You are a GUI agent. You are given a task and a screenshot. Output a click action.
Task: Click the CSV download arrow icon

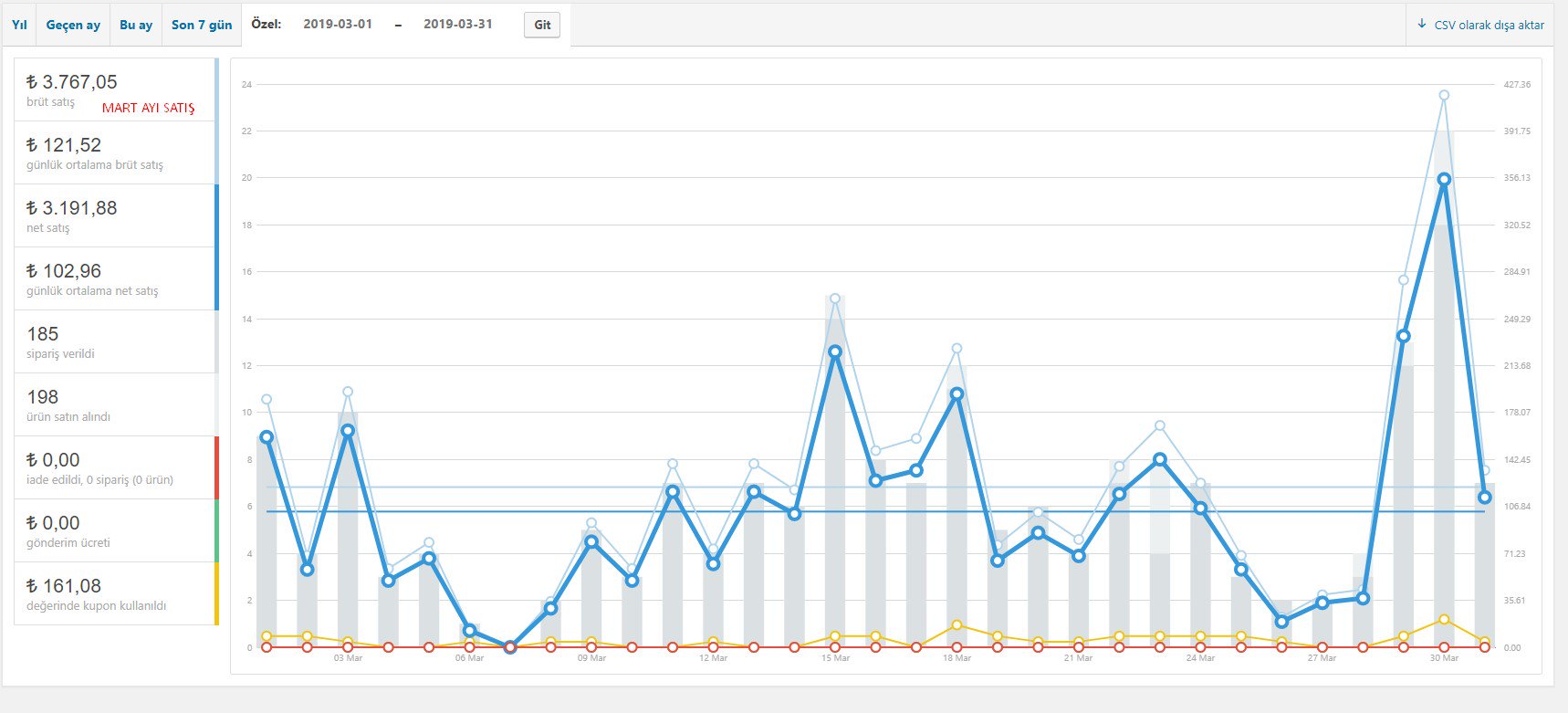coord(1422,24)
